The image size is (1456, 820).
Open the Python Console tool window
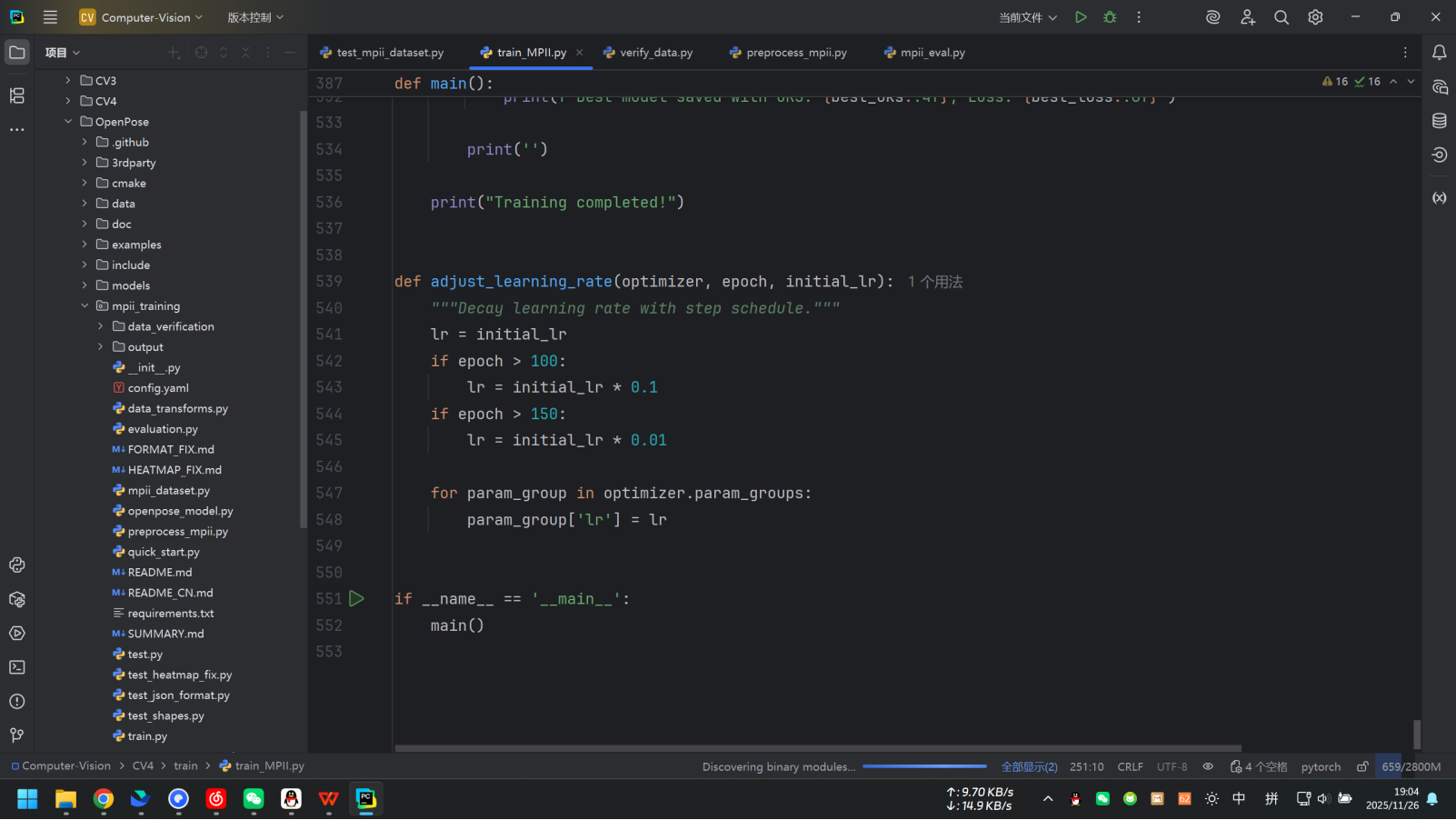coord(16,565)
